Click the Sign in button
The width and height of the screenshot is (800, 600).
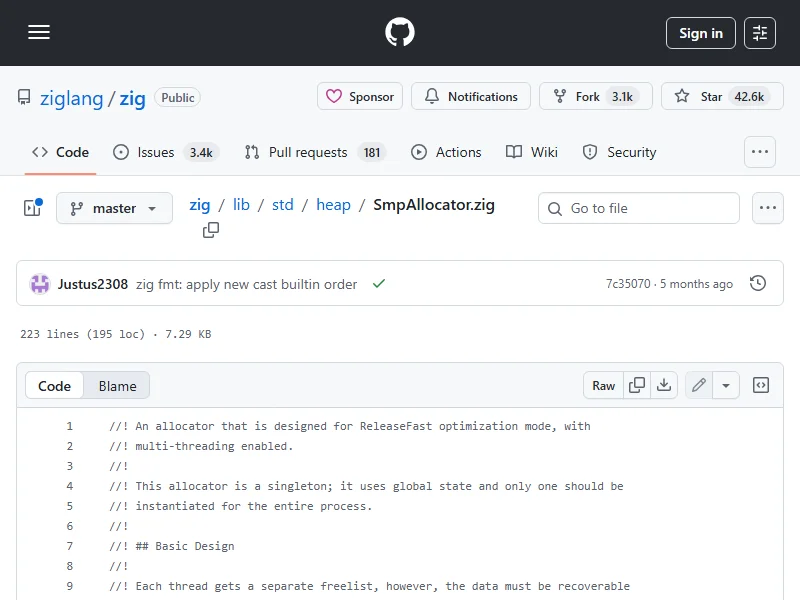(x=700, y=33)
